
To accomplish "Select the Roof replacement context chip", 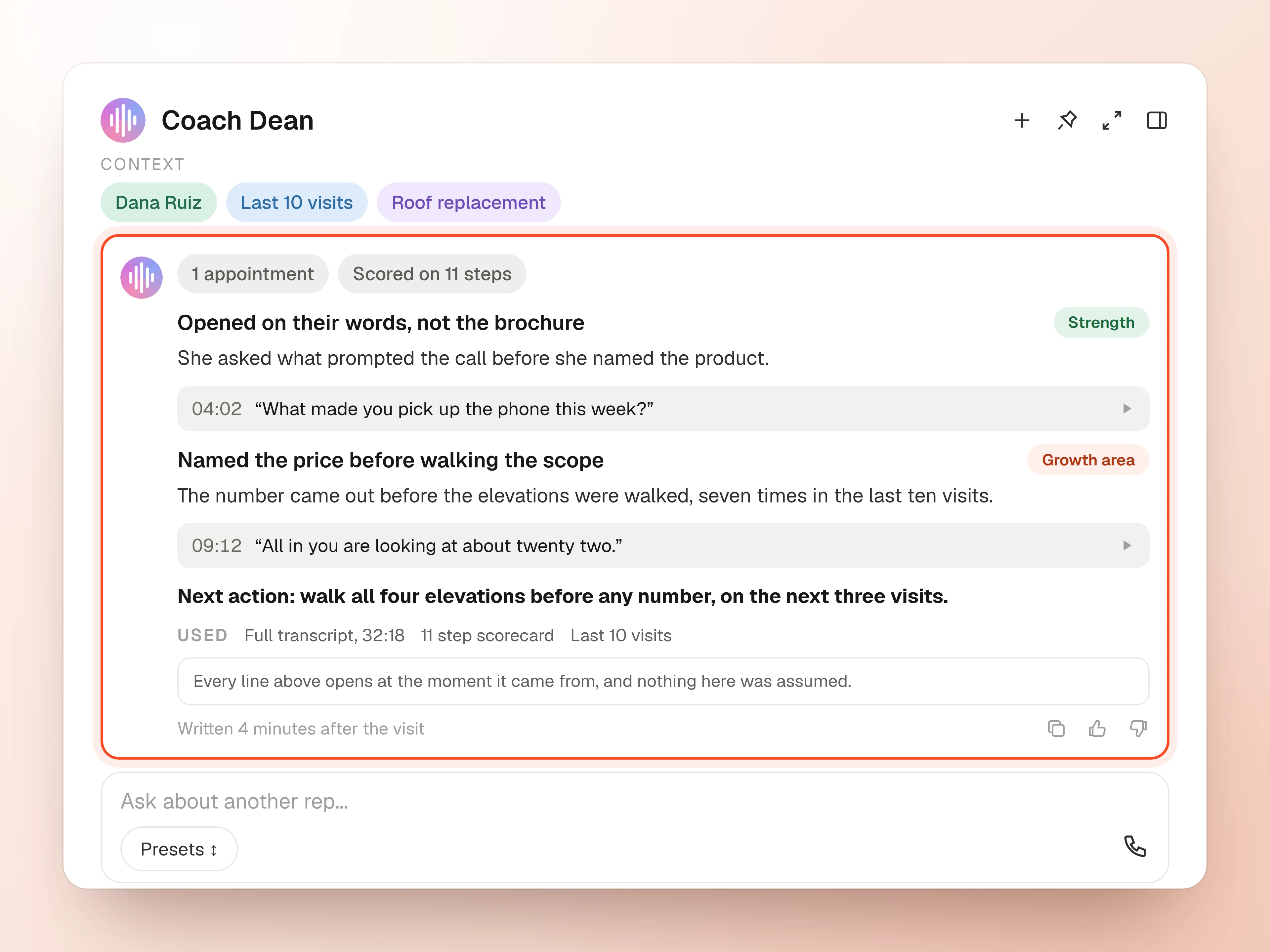I will click(x=469, y=203).
